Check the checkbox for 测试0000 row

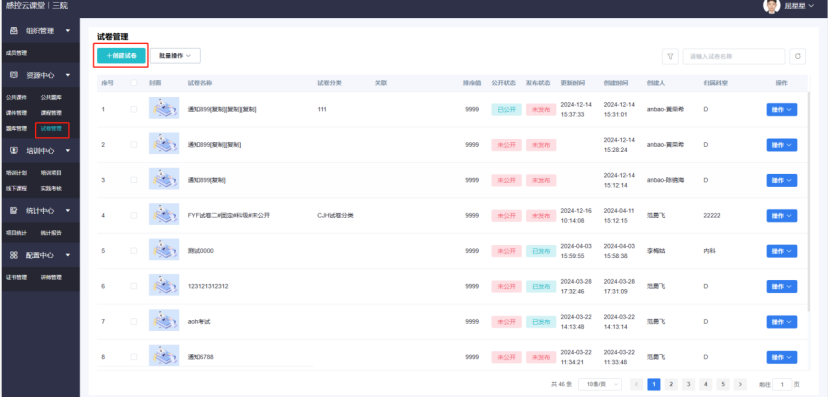[134, 251]
